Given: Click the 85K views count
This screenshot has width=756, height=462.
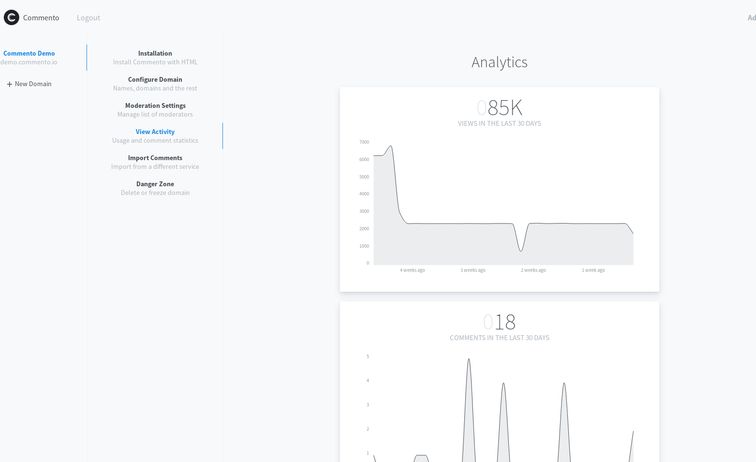Looking at the screenshot, I should pyautogui.click(x=499, y=107).
